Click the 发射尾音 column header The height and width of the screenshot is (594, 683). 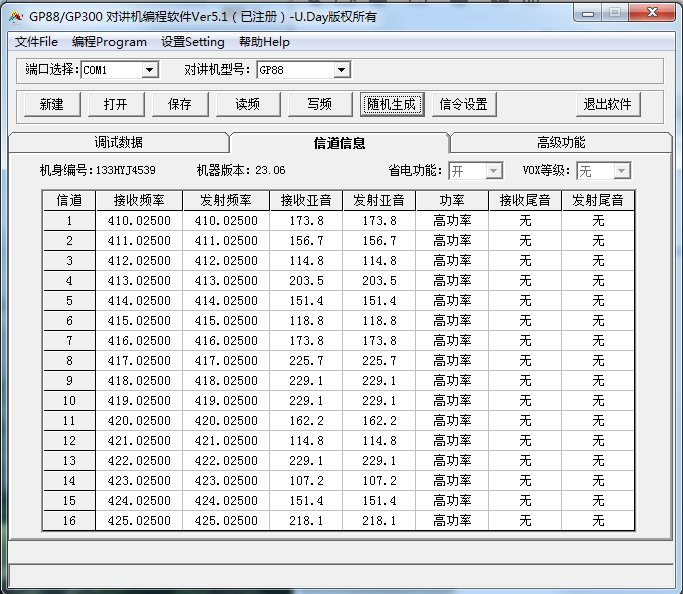598,200
